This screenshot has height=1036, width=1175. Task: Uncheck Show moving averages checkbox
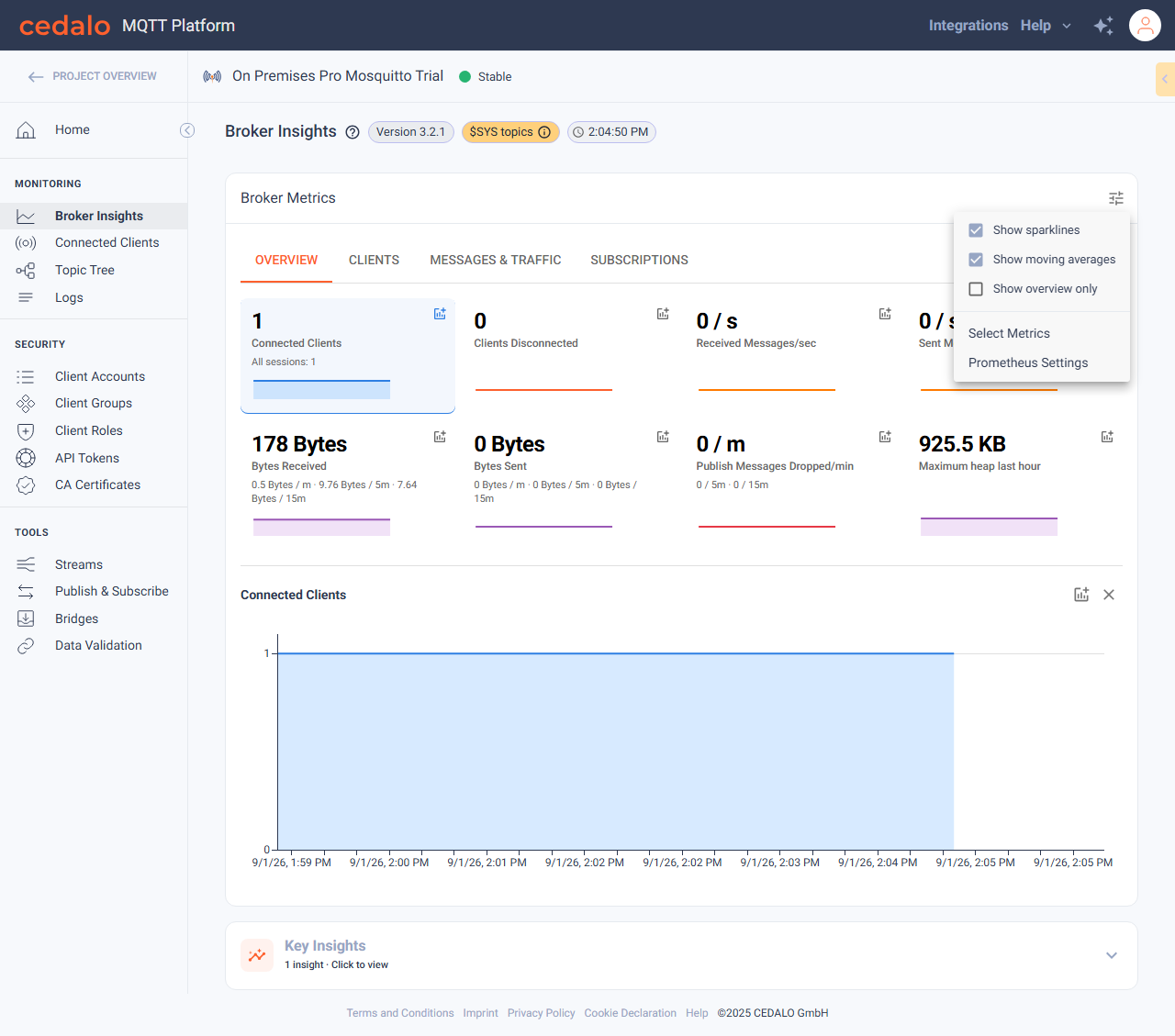pos(976,260)
